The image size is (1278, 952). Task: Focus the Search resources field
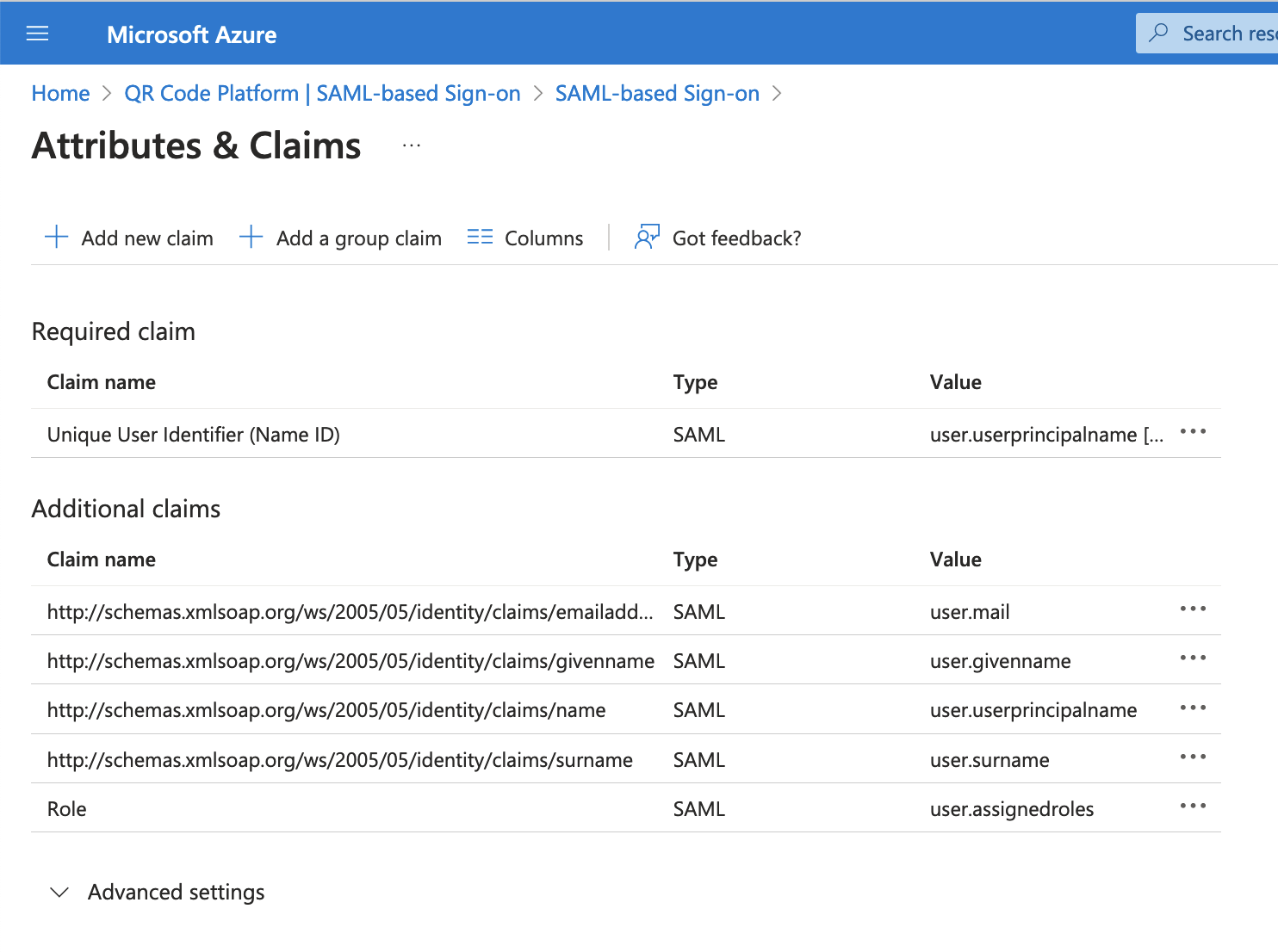[x=1207, y=33]
